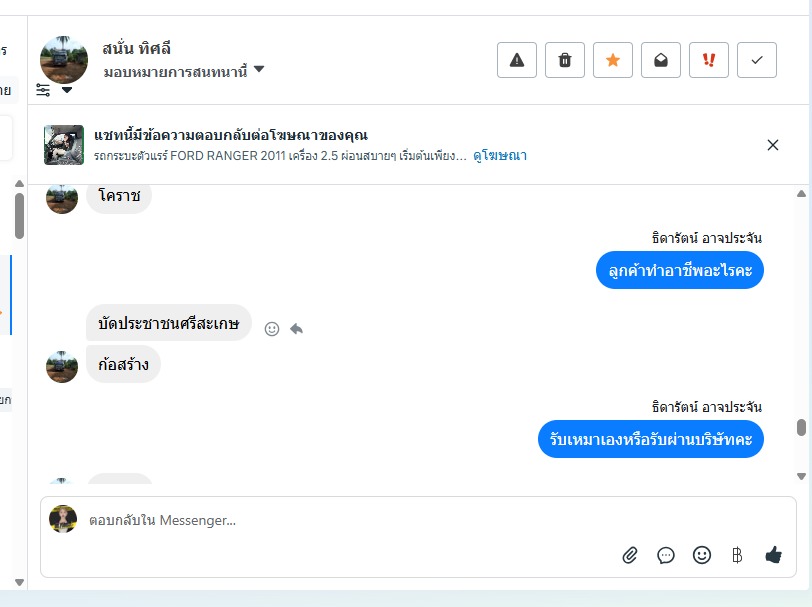Mark conversation done with checkmark button
812x607 pixels.
tap(757, 60)
